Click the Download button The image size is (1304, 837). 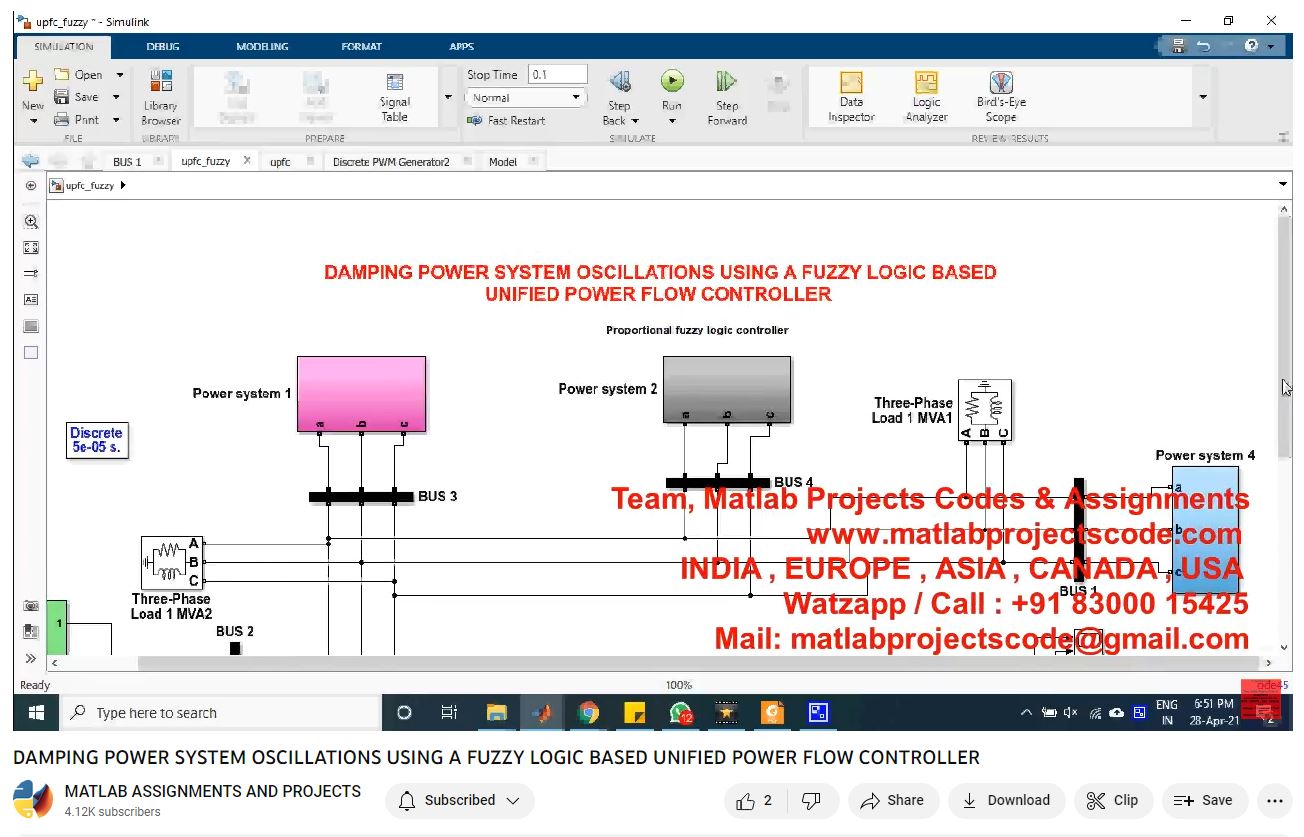point(1006,800)
